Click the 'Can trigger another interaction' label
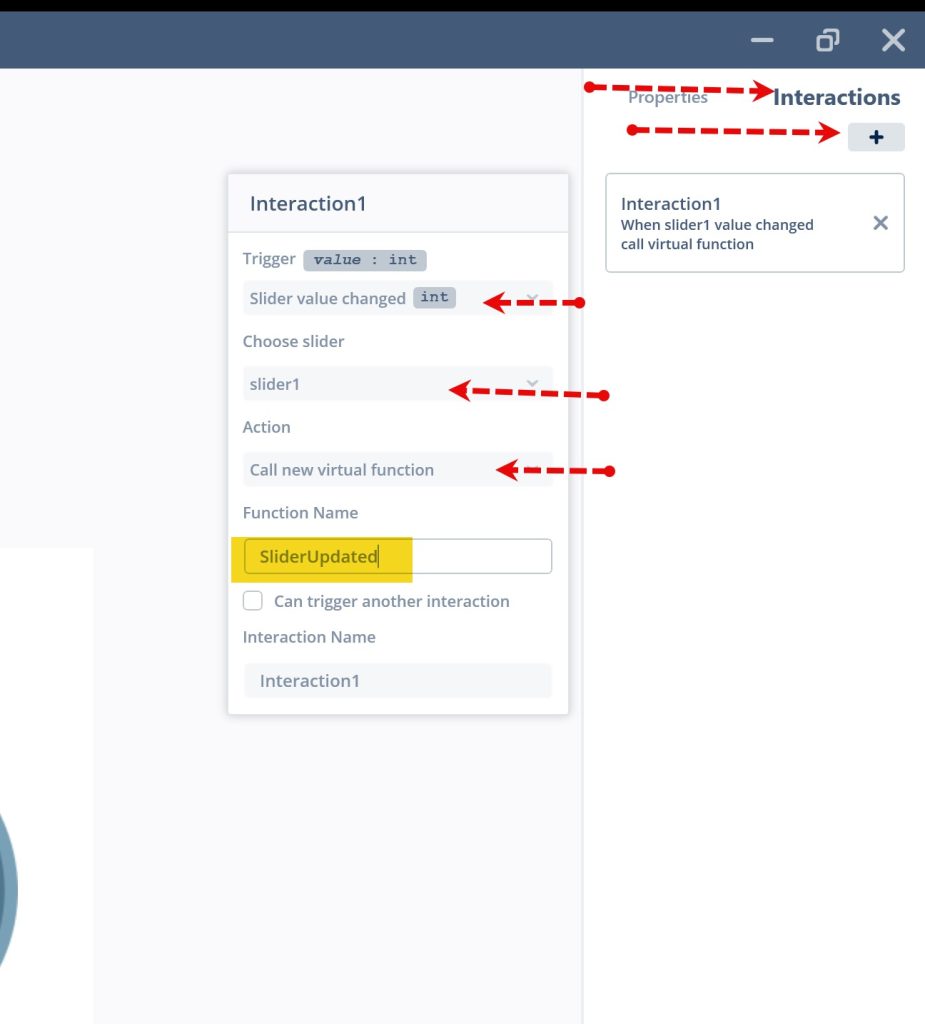This screenshot has width=925, height=1024. click(x=391, y=601)
